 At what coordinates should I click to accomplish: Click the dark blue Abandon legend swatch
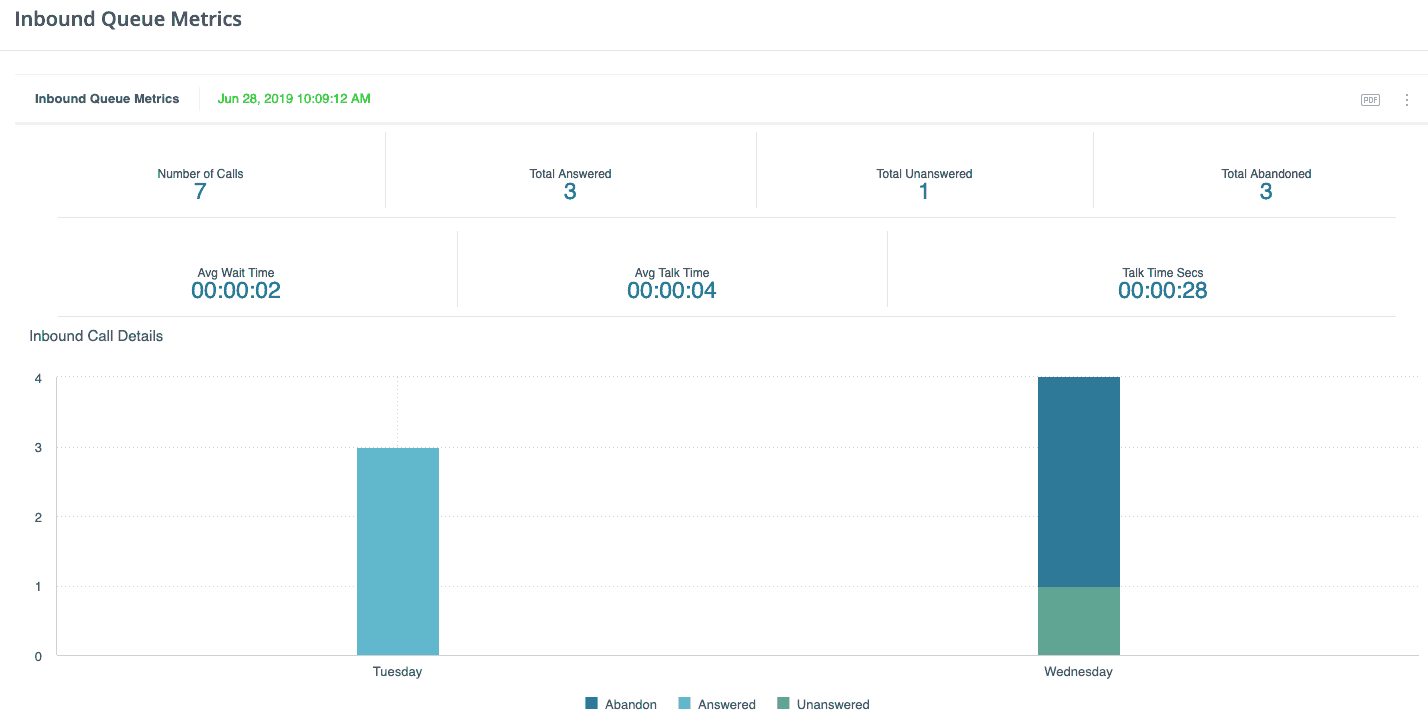click(x=592, y=704)
